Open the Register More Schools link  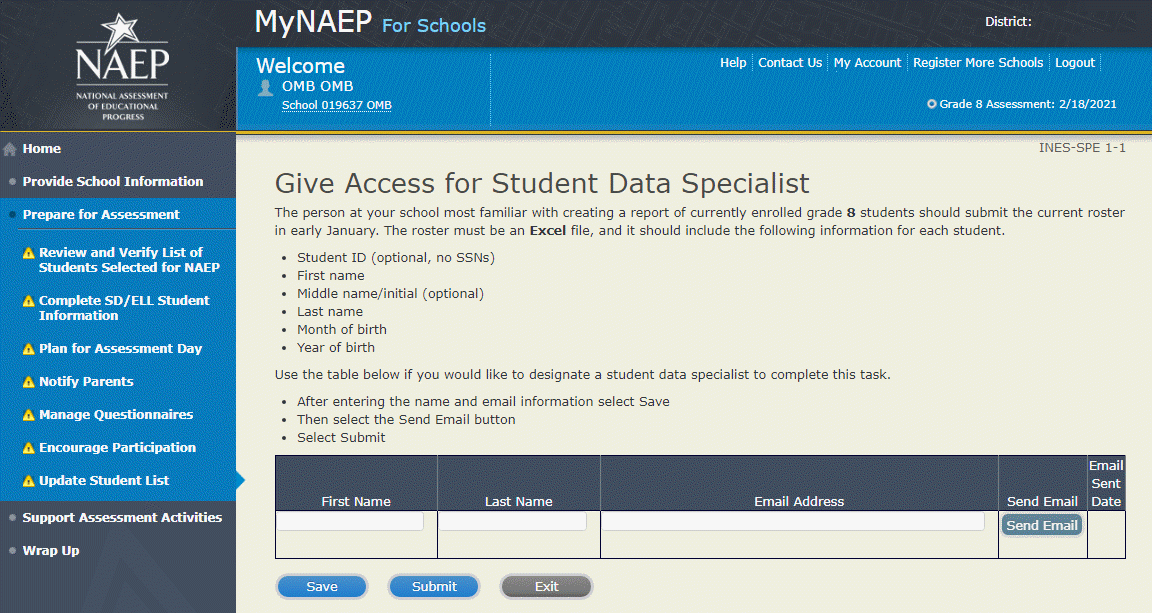977,62
